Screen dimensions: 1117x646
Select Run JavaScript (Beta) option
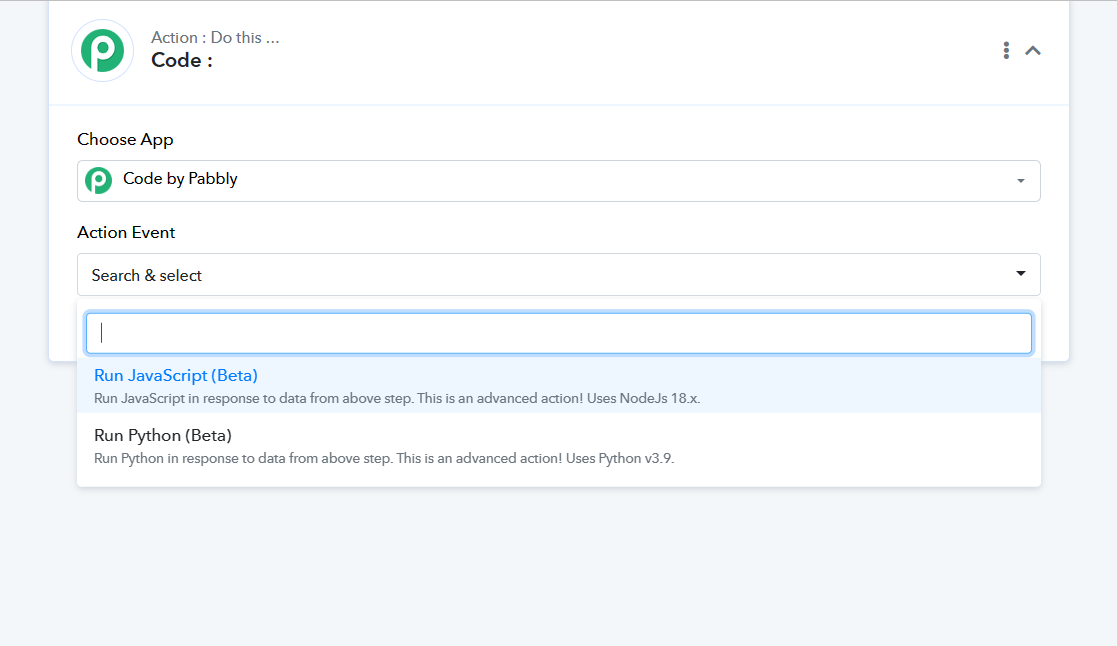[558, 385]
